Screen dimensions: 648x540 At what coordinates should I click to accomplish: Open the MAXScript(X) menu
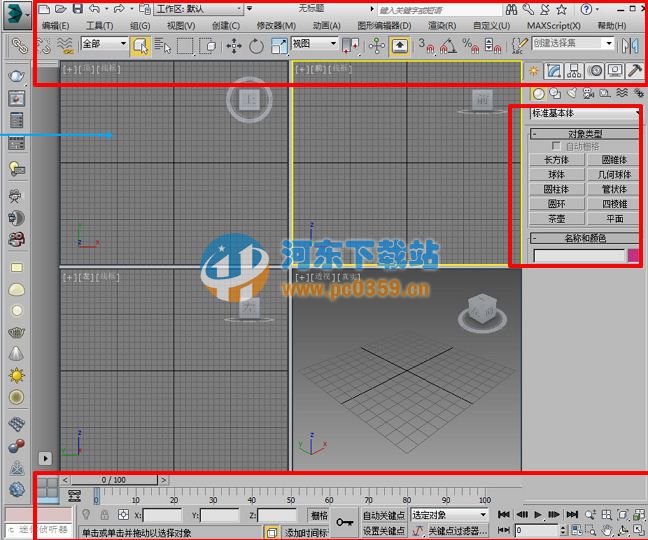[x=553, y=26]
